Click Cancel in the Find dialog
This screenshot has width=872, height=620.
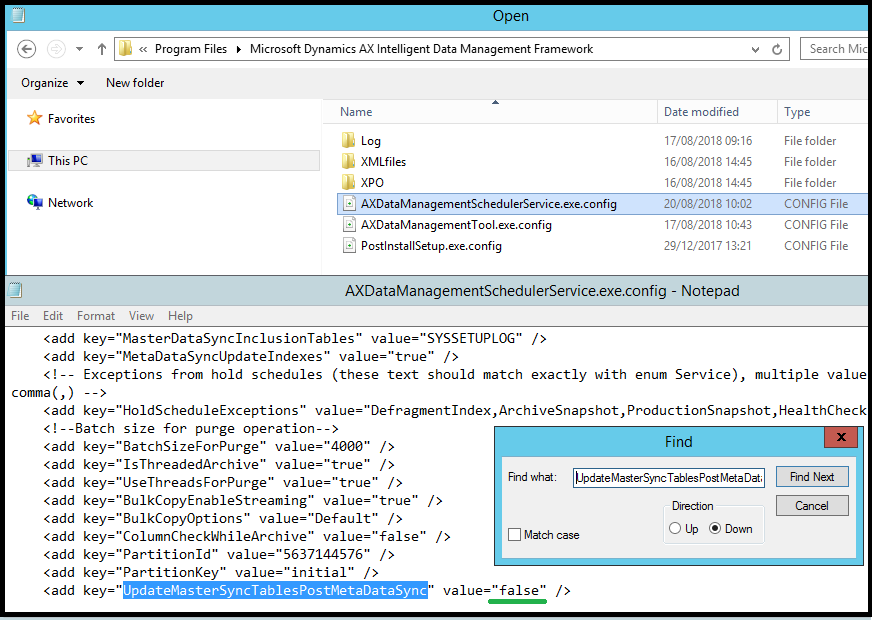click(x=811, y=506)
